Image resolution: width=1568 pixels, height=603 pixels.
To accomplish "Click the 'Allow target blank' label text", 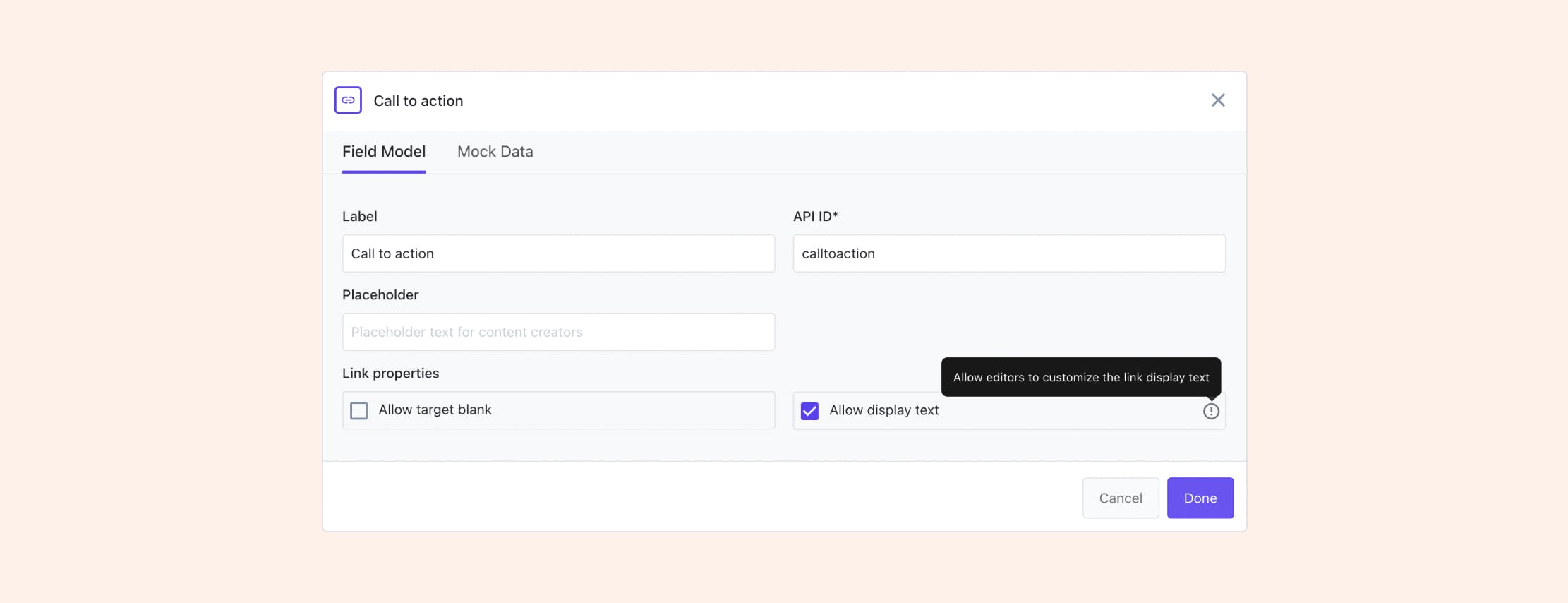I will coord(435,410).
